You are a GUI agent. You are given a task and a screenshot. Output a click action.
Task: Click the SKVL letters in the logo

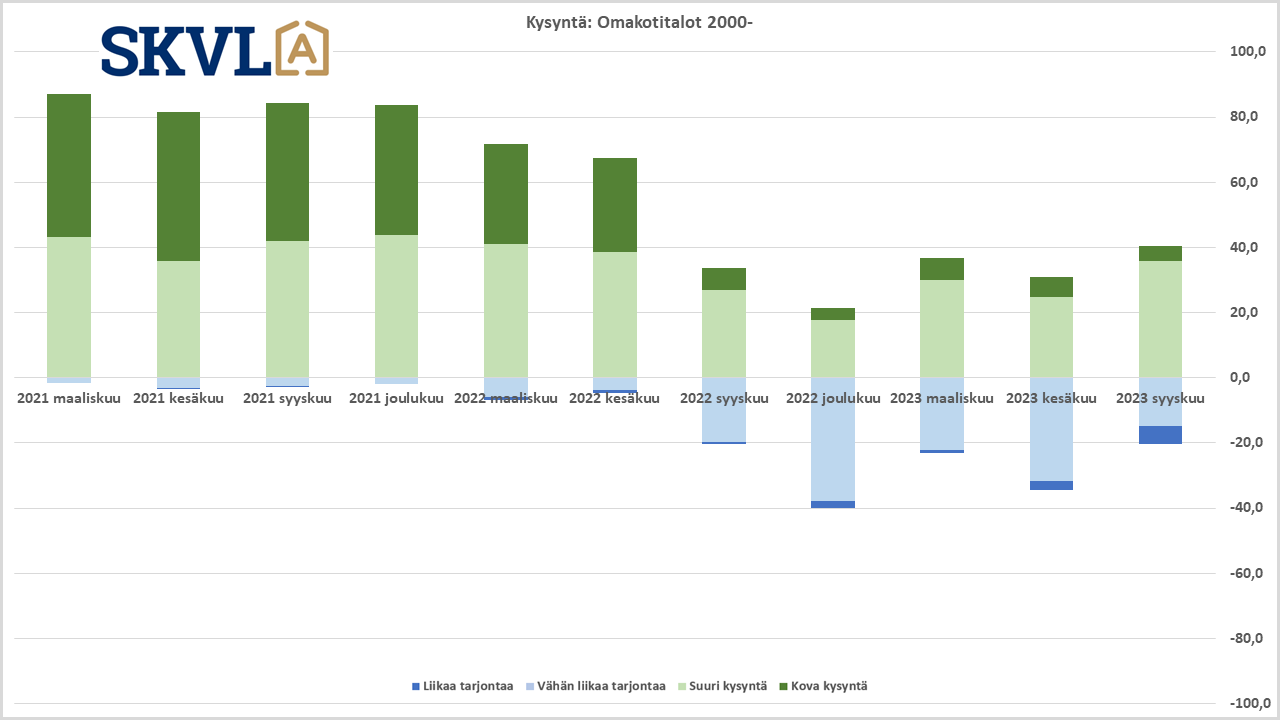click(x=185, y=52)
